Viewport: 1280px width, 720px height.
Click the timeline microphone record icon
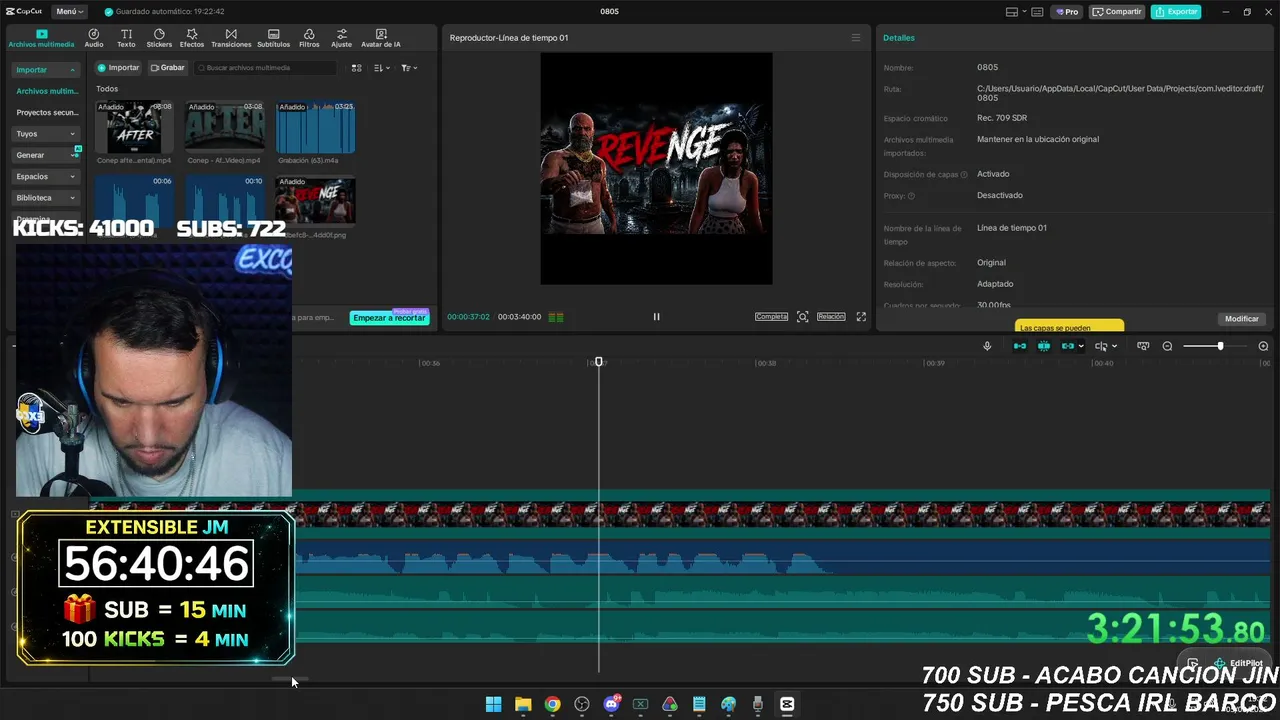tap(987, 346)
